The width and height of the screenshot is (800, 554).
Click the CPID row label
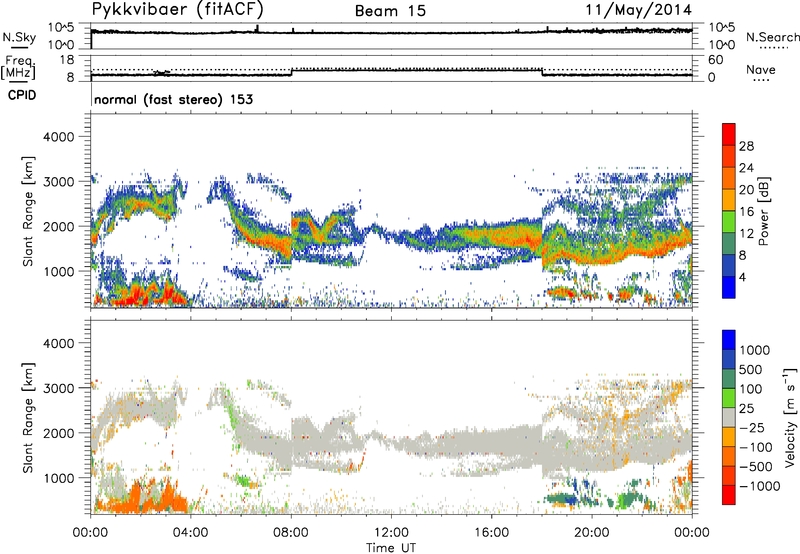(x=22, y=95)
